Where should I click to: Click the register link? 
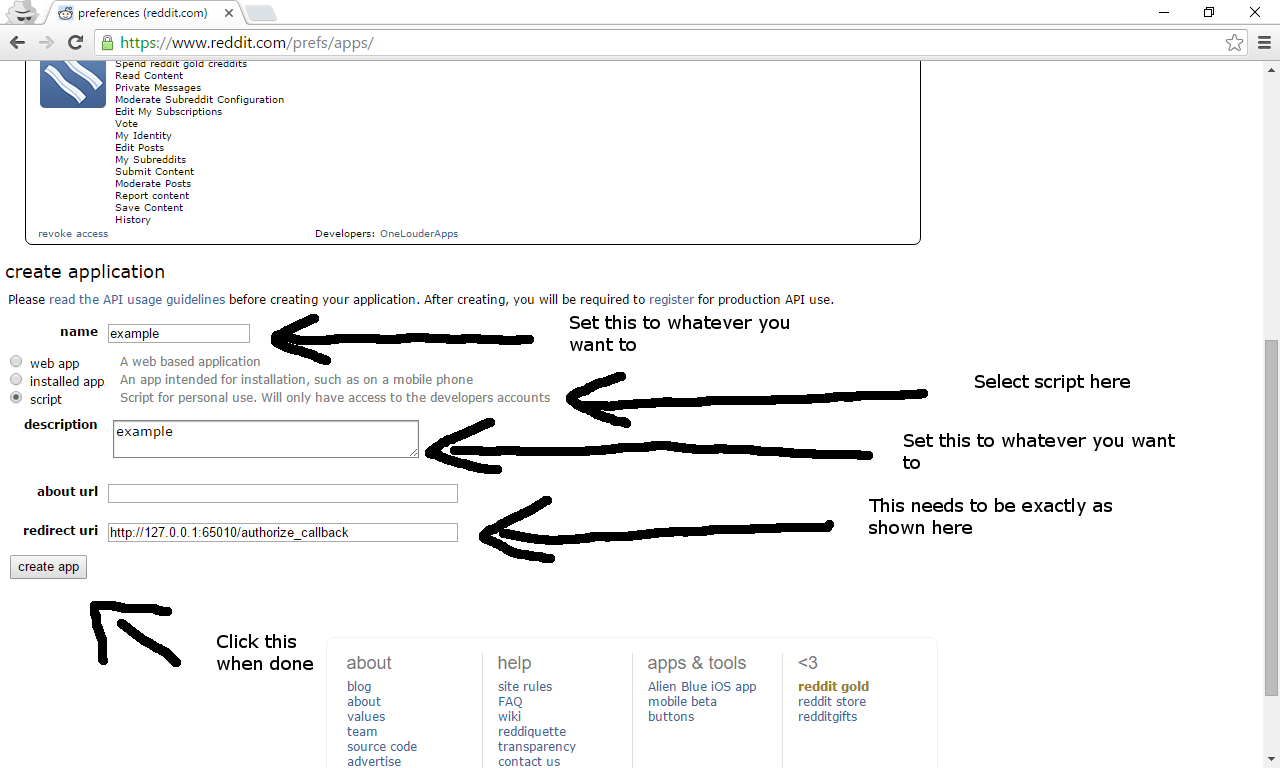671,299
